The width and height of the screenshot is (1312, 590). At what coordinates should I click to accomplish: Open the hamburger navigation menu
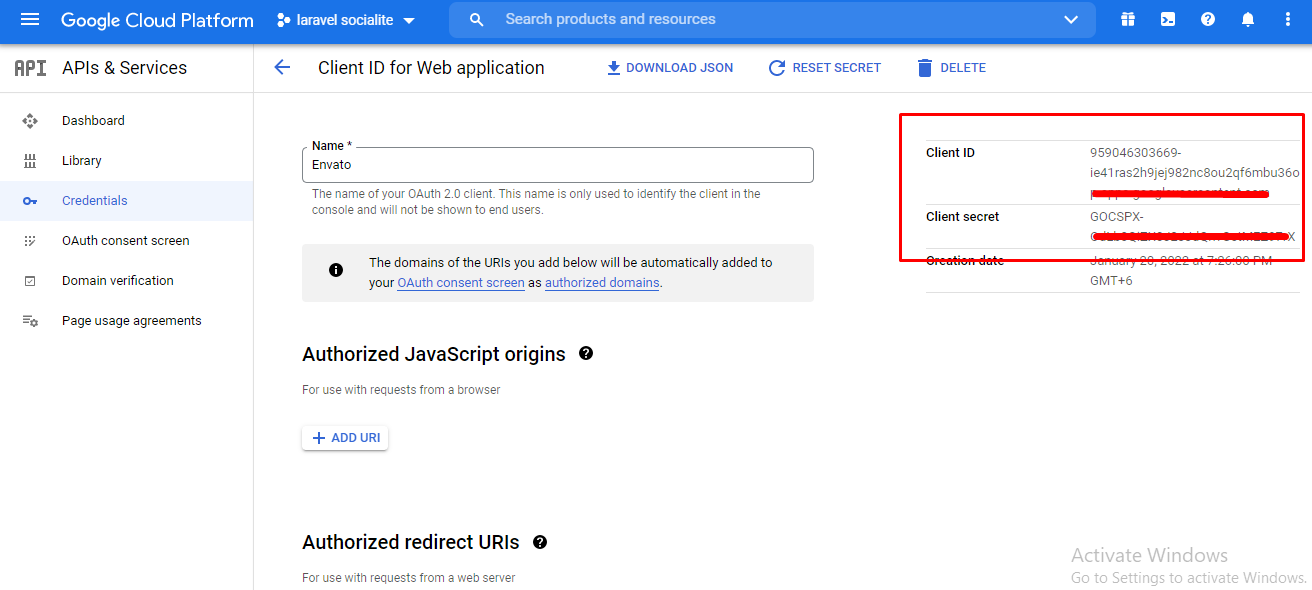click(30, 20)
